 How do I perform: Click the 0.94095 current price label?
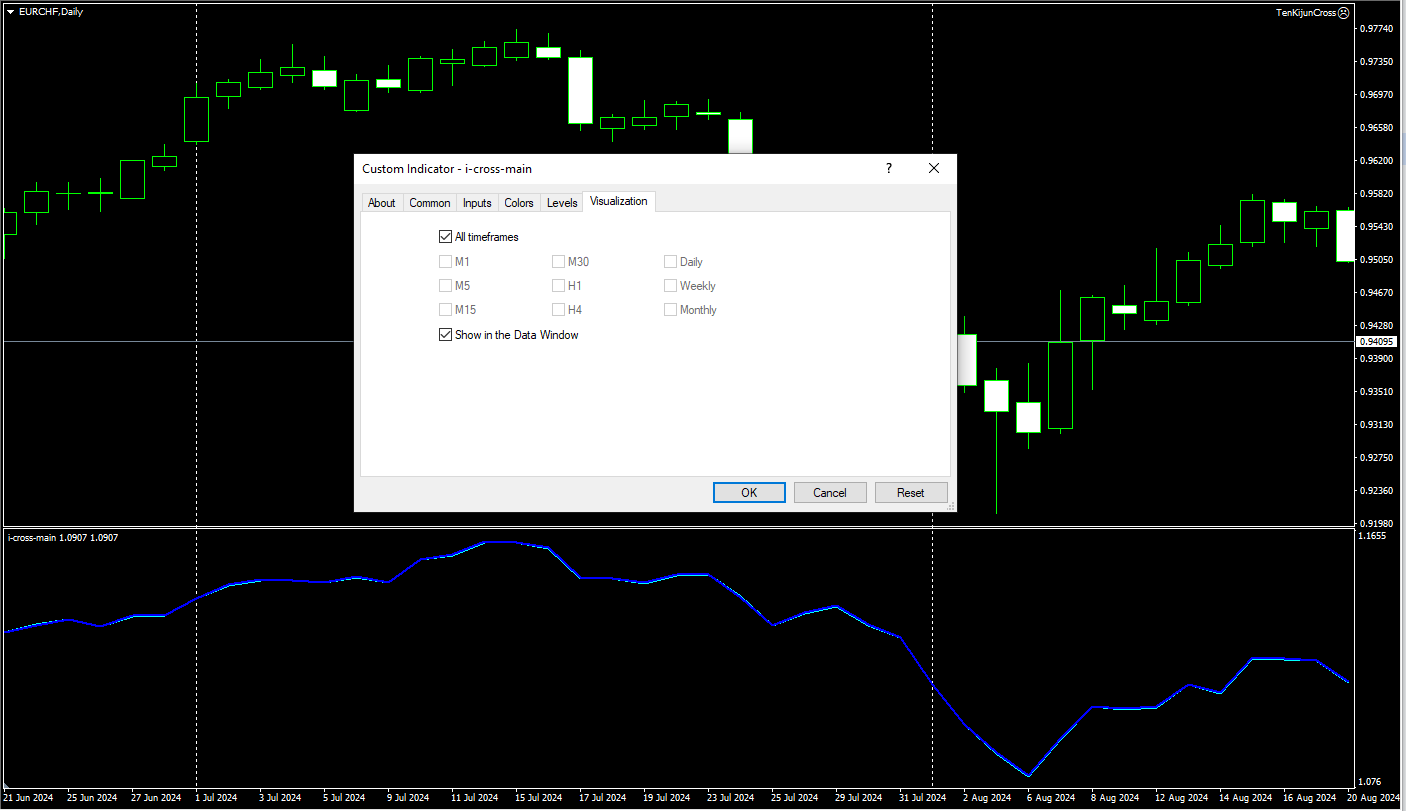coord(1377,342)
